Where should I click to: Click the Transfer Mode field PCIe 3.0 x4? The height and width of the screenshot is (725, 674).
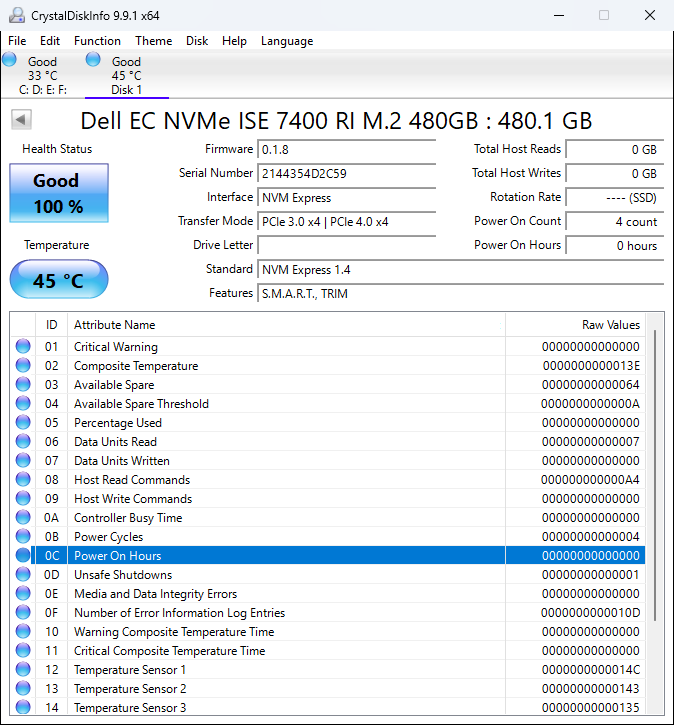pos(347,222)
